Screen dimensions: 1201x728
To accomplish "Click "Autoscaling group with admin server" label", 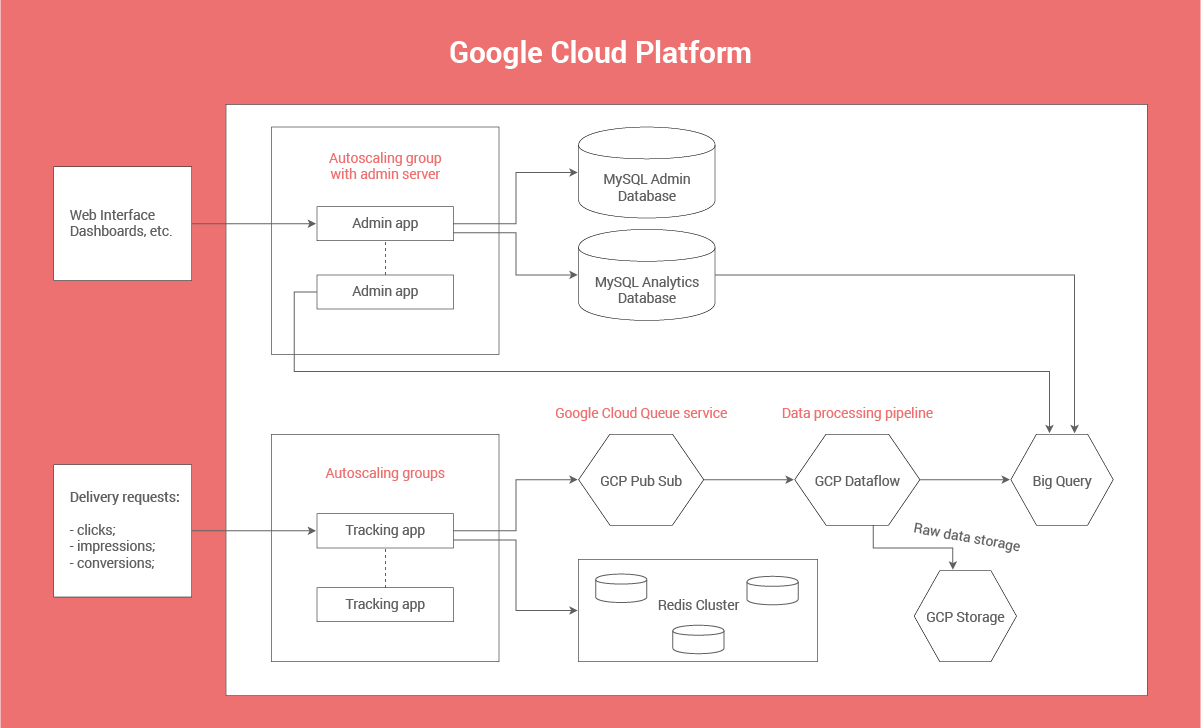I will point(385,166).
